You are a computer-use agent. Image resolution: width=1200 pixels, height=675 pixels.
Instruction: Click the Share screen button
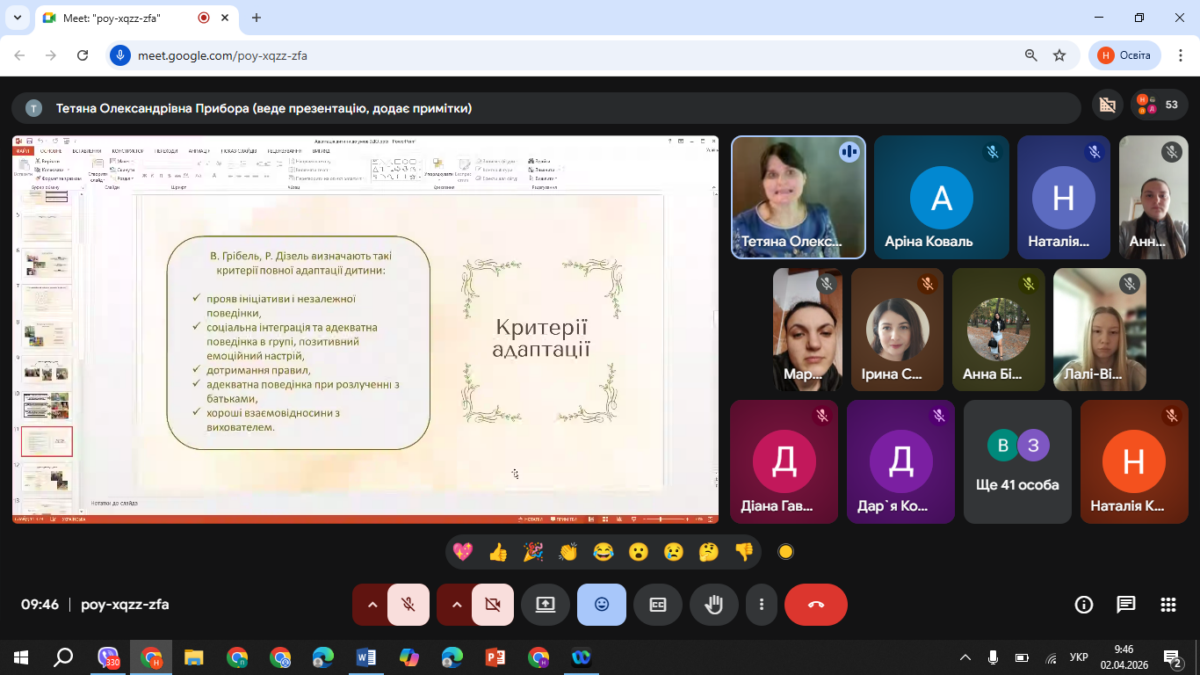click(x=545, y=604)
